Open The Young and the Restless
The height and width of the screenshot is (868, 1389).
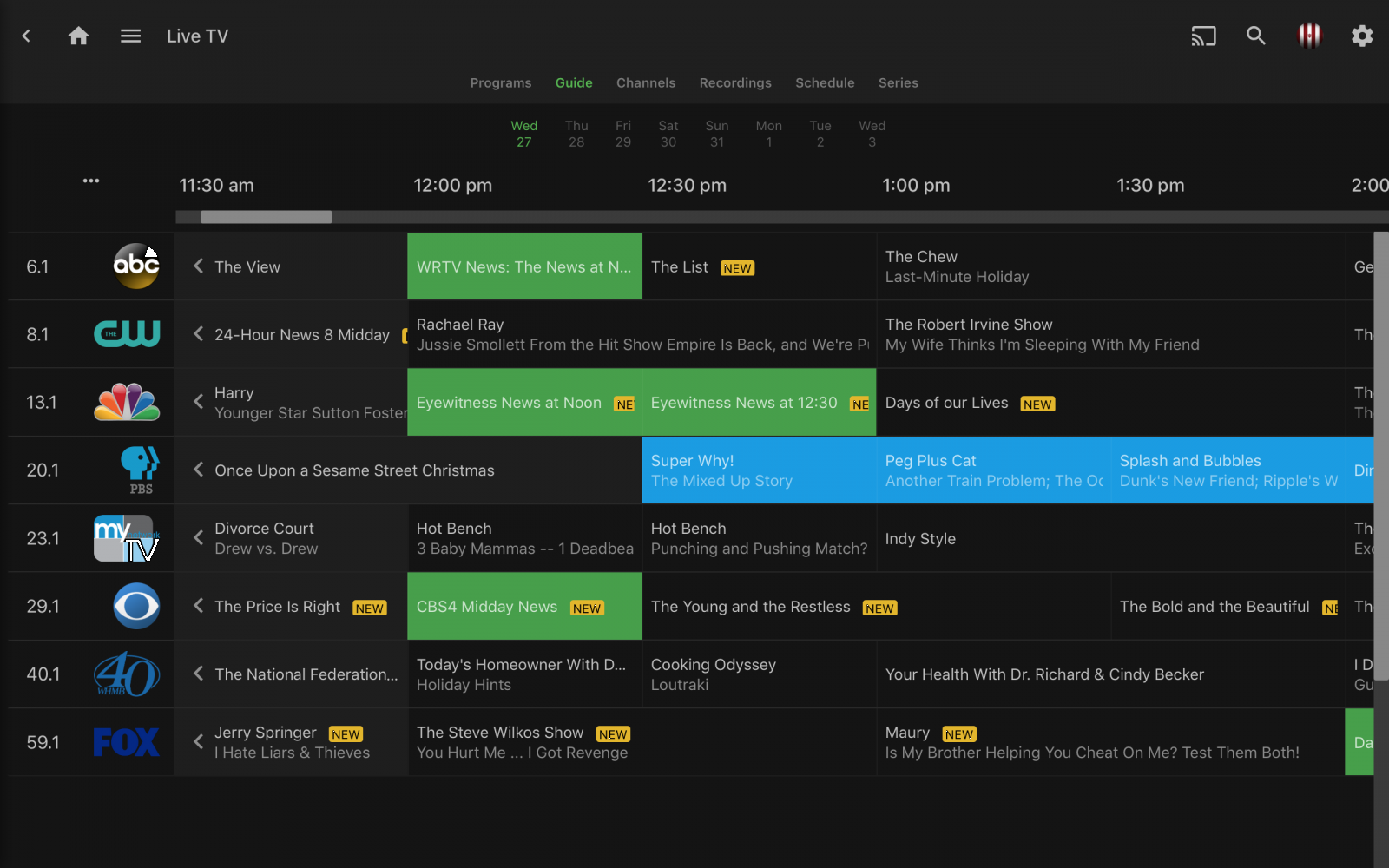pyautogui.click(x=876, y=606)
